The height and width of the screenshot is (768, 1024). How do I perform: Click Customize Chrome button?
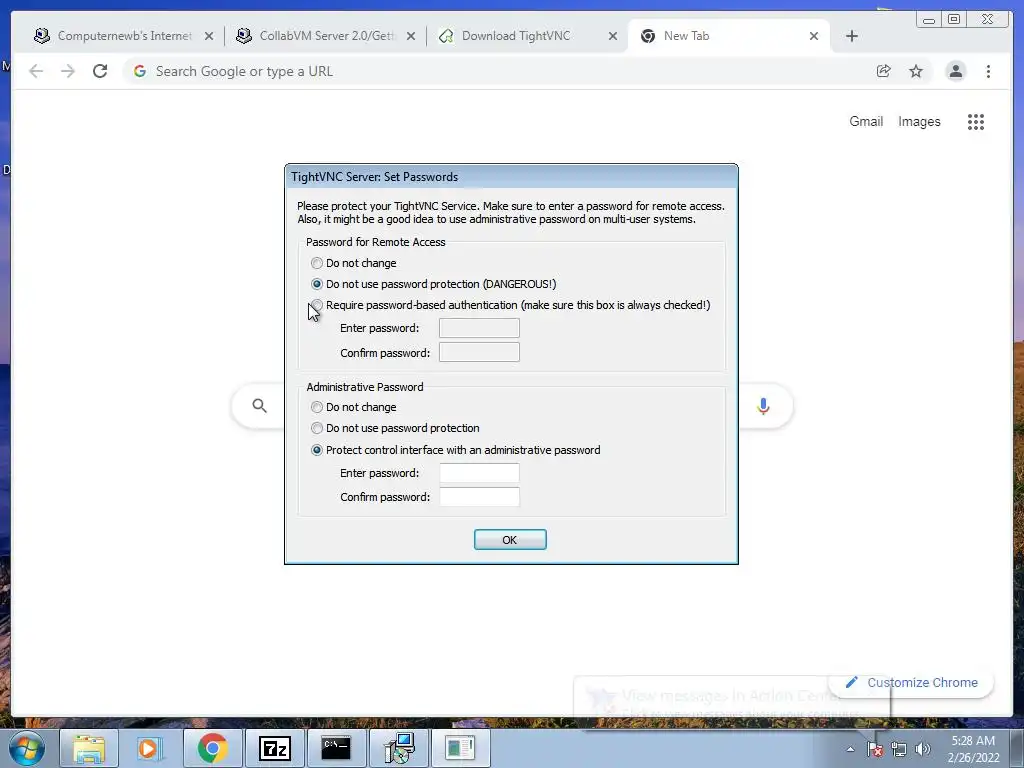[x=912, y=682]
